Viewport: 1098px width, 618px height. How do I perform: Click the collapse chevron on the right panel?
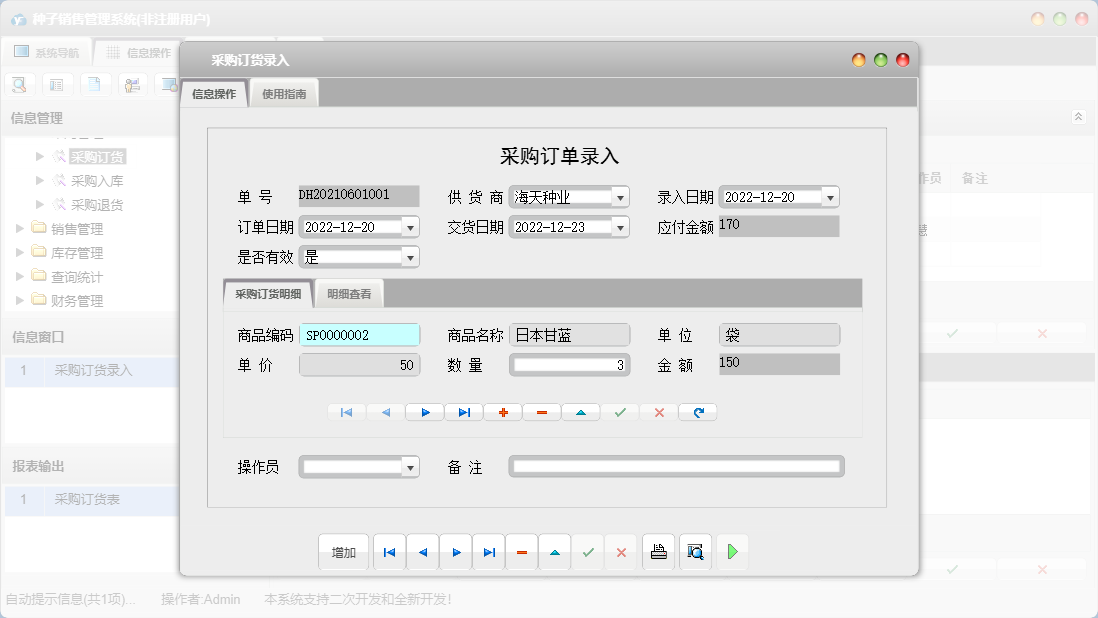click(1078, 116)
